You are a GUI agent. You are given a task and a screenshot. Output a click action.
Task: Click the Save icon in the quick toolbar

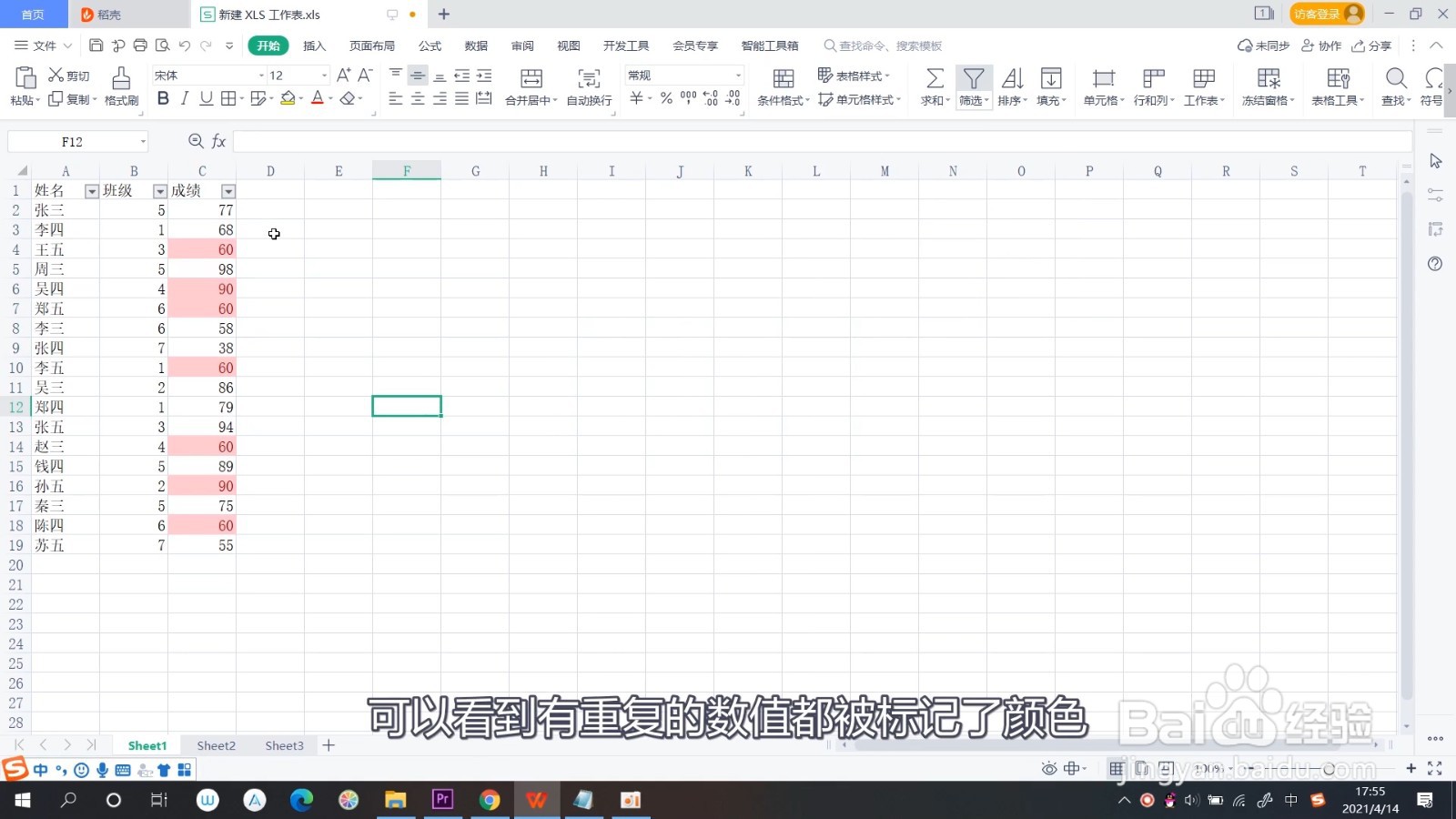96,45
